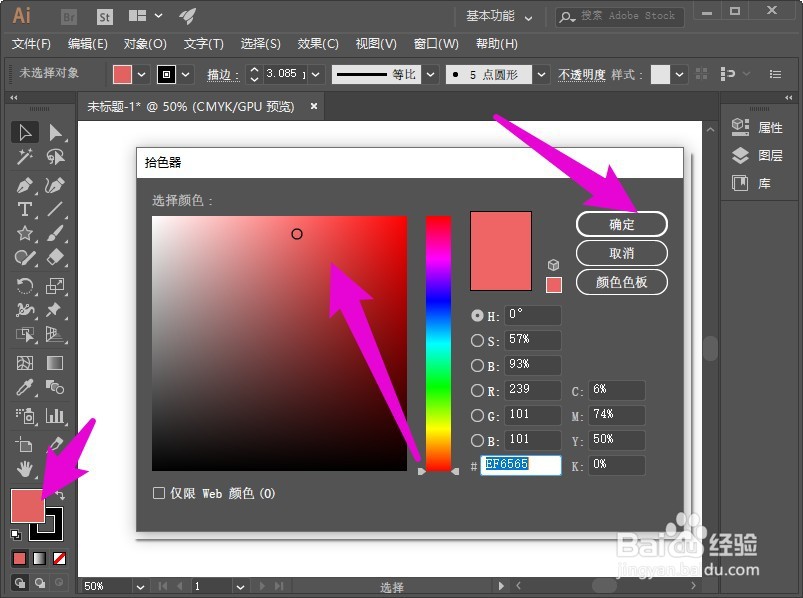Open the Object menu
Screen dimensions: 803x598
[x=145, y=44]
